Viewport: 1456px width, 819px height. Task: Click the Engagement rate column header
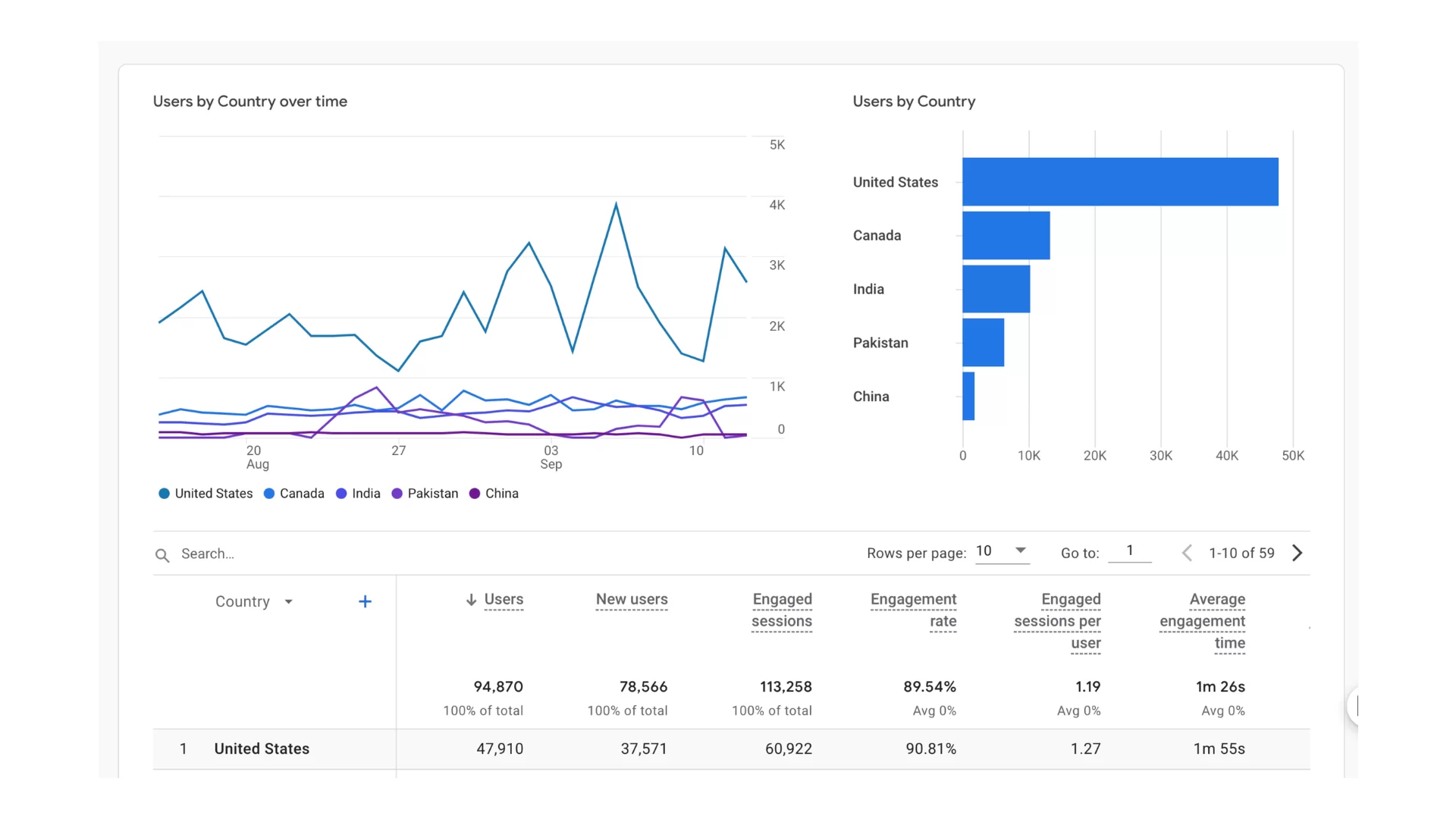pos(913,610)
